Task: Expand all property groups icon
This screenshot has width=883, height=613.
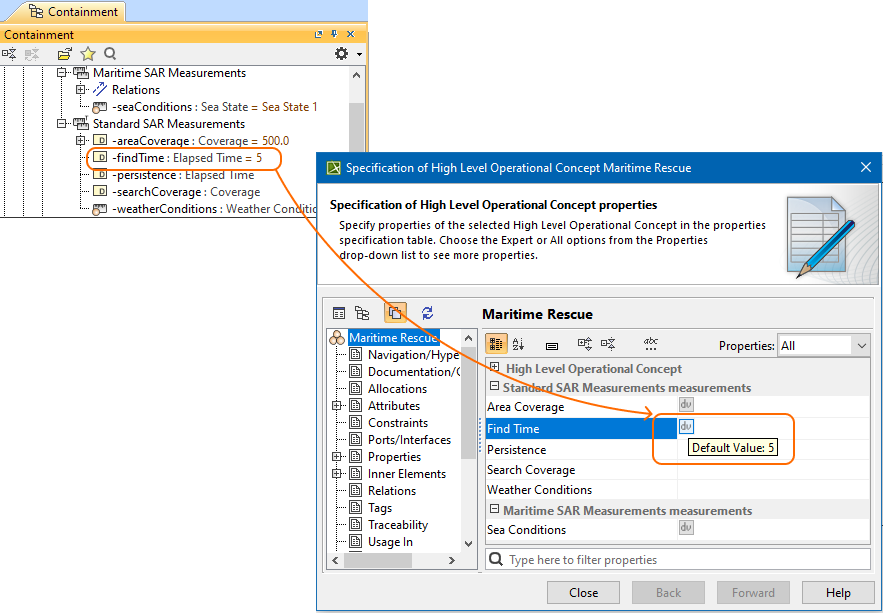Action: click(585, 344)
